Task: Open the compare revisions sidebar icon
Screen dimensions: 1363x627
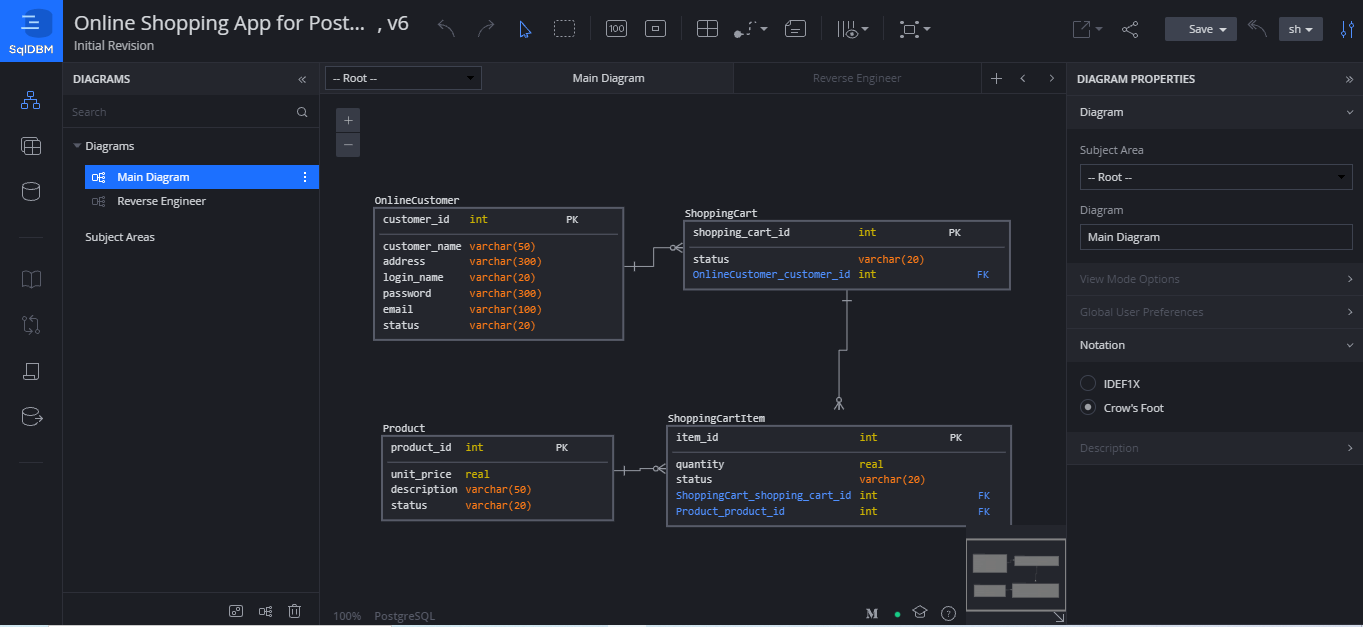Action: (31, 324)
